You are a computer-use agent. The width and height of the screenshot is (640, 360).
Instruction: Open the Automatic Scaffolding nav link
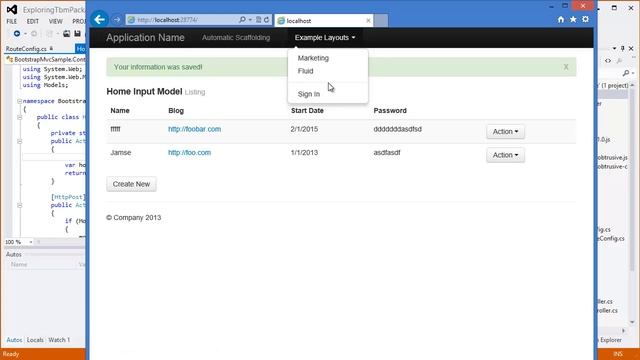(236, 38)
